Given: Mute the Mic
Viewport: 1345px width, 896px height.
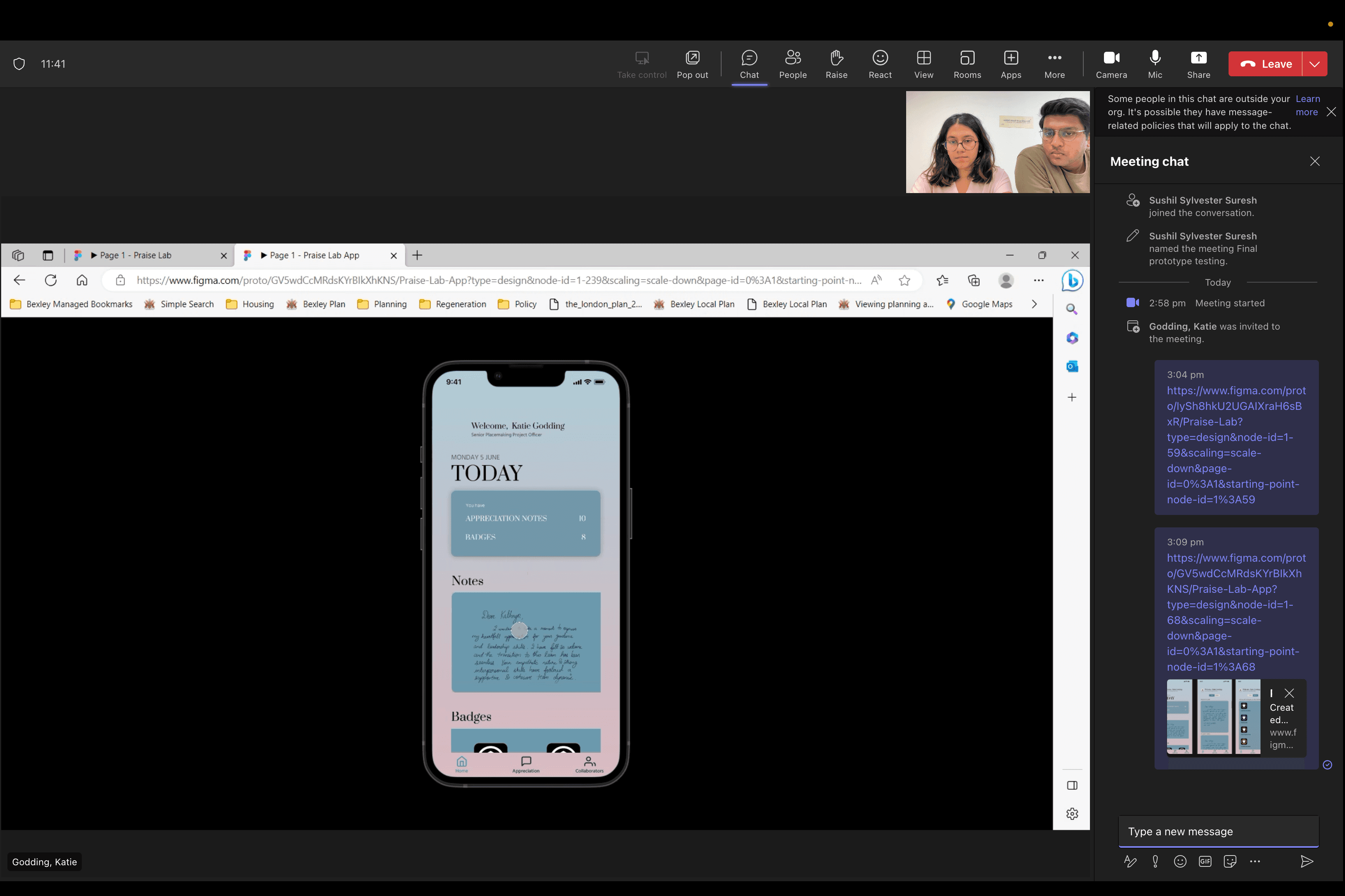Looking at the screenshot, I should (1155, 64).
